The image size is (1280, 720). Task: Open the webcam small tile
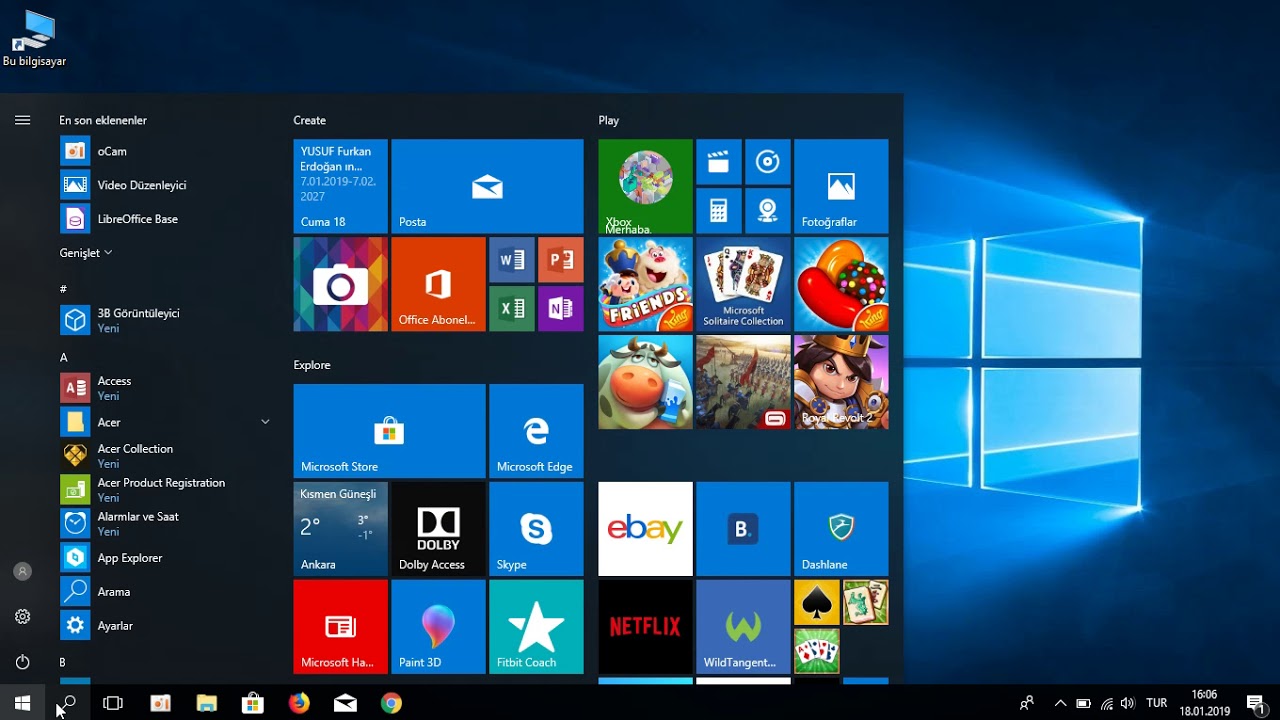767,210
